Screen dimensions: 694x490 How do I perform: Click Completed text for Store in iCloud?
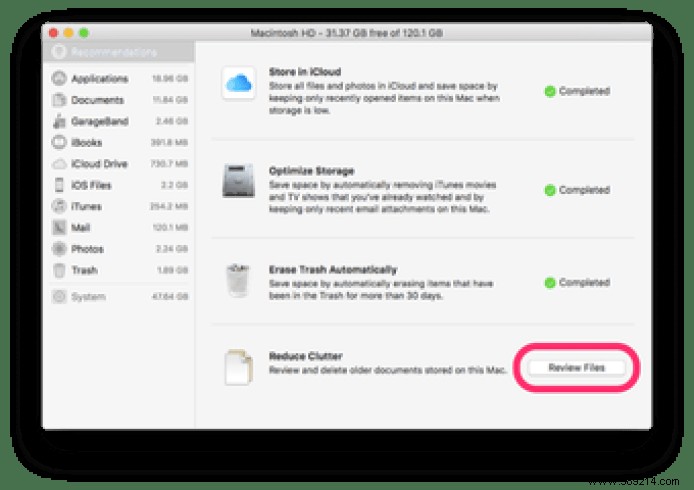click(x=584, y=91)
